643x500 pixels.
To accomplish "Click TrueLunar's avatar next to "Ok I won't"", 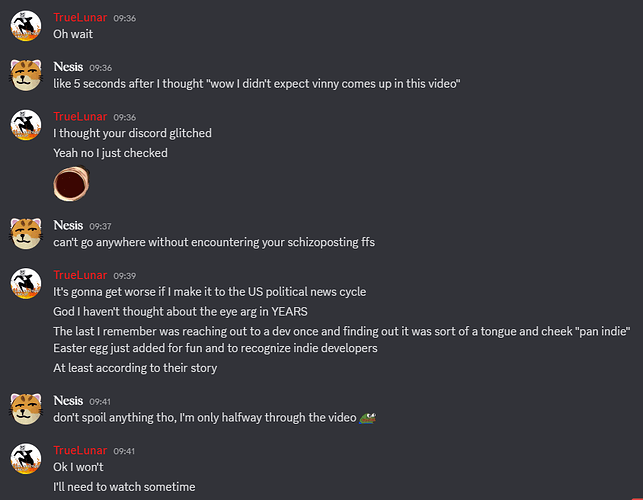I will point(26,458).
